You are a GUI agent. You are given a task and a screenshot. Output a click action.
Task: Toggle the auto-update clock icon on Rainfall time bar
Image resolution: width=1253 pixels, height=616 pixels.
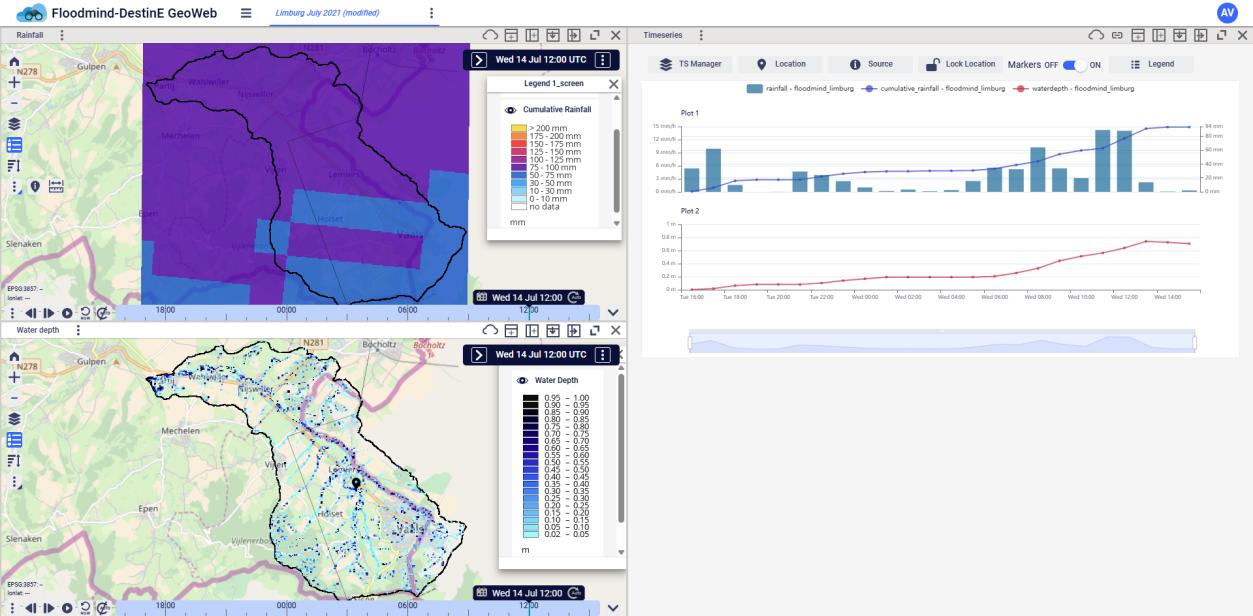(x=574, y=297)
